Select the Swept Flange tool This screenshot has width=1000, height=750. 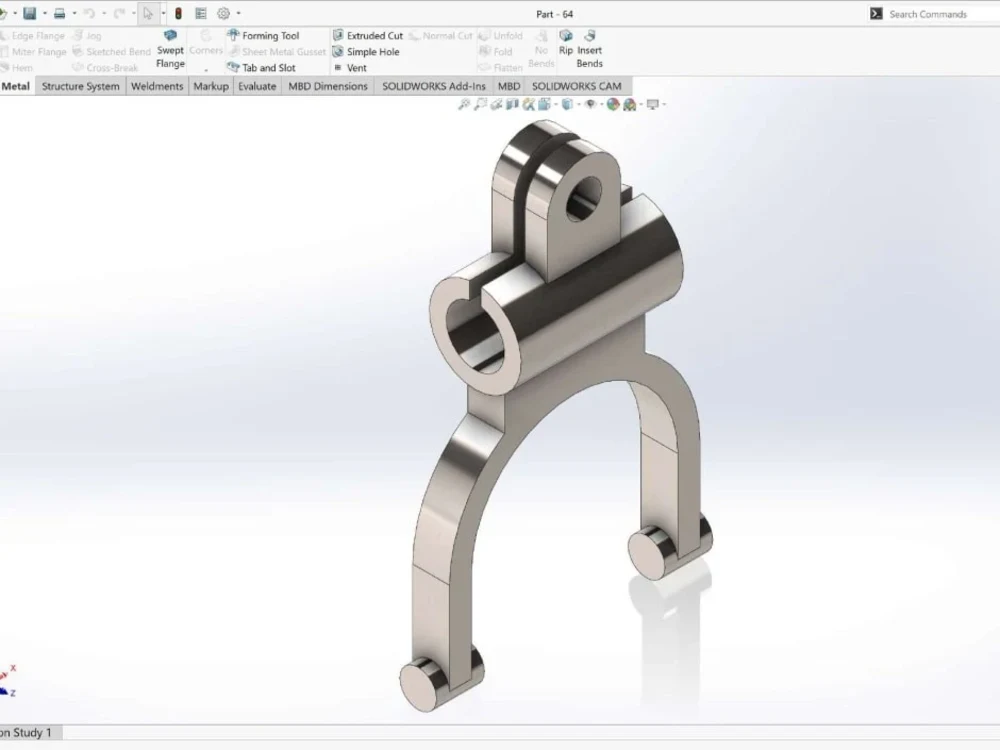(170, 50)
